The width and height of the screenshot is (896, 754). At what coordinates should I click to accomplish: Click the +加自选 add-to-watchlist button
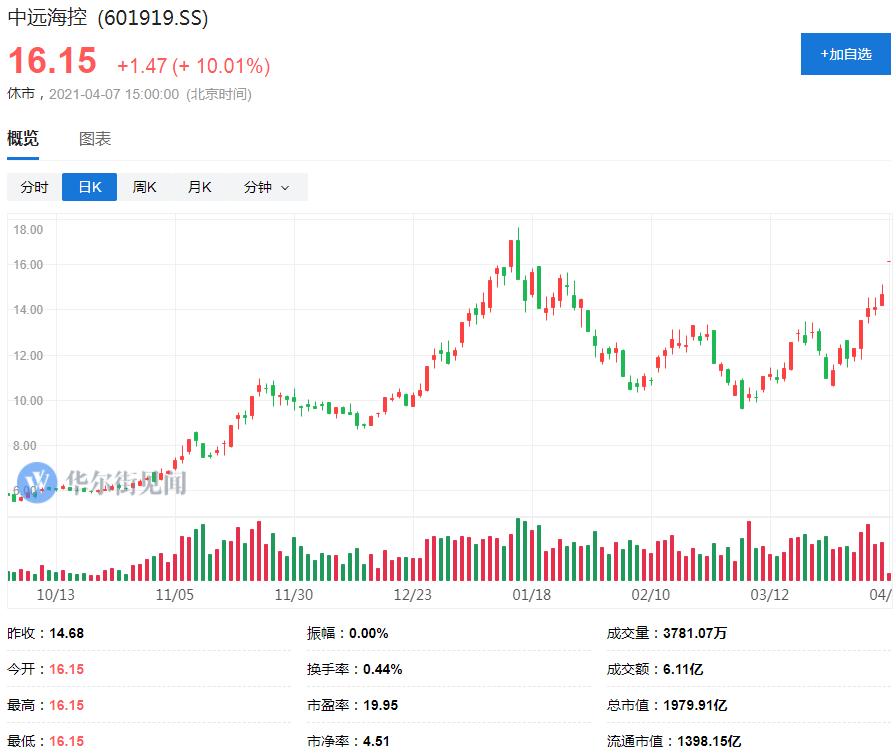(845, 54)
